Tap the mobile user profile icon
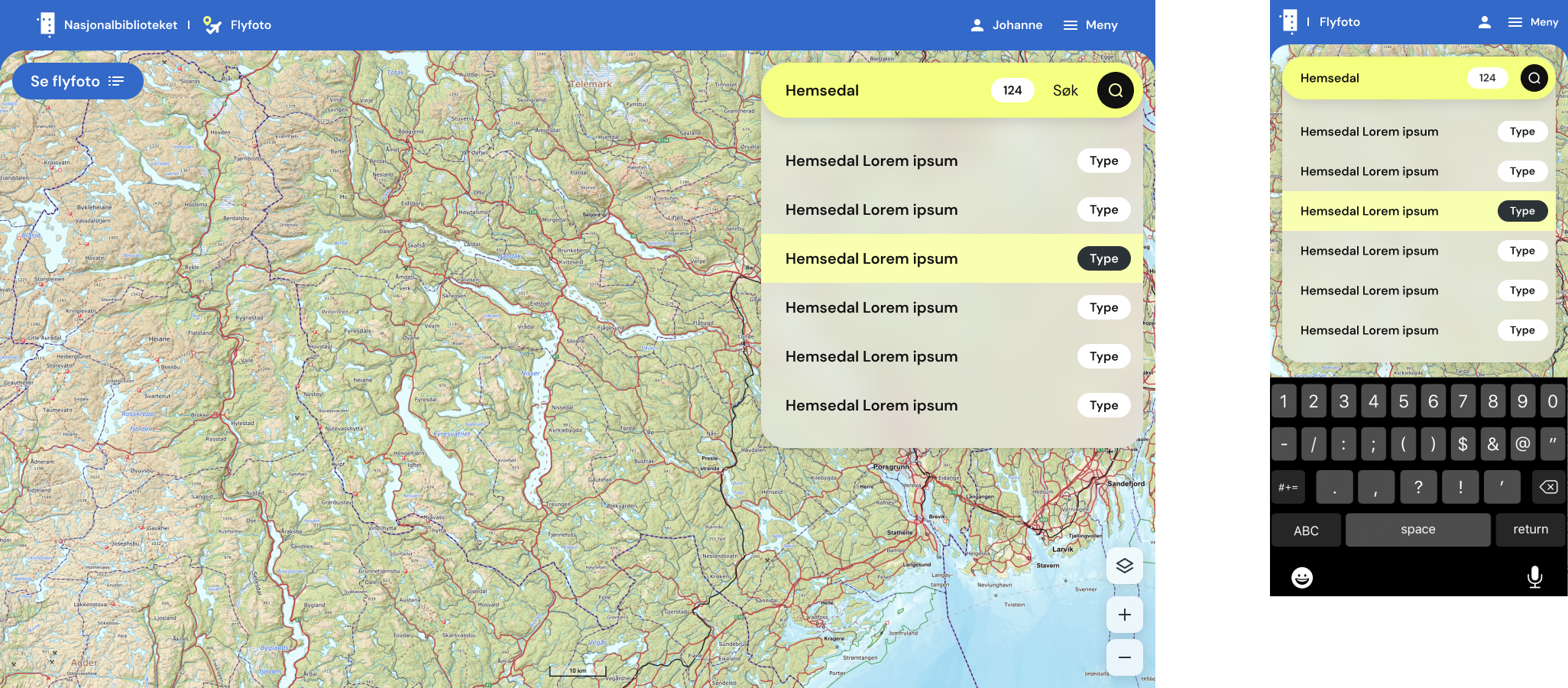Image resolution: width=1568 pixels, height=688 pixels. 1485,22
